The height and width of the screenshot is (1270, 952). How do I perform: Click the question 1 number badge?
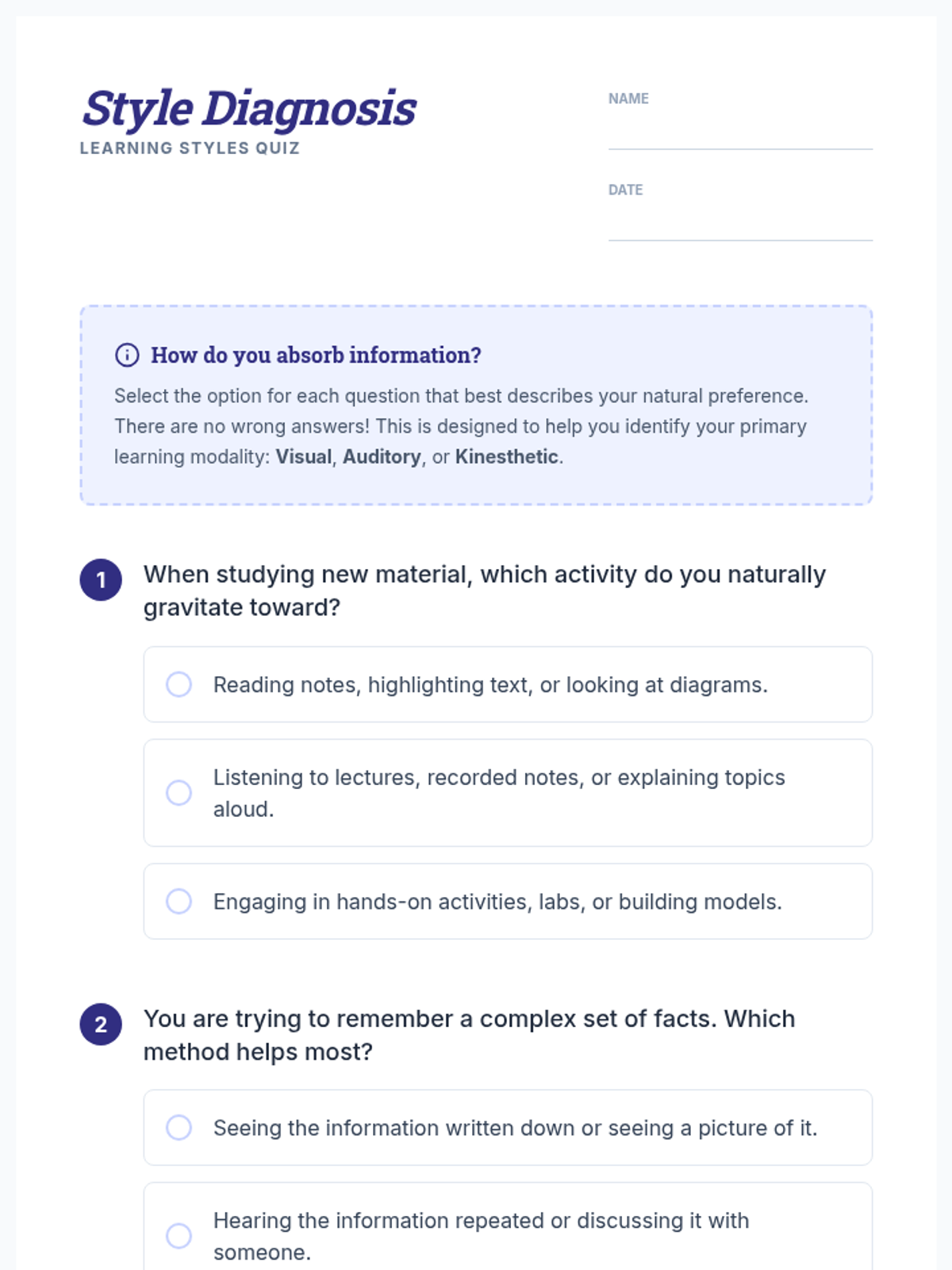click(x=101, y=580)
